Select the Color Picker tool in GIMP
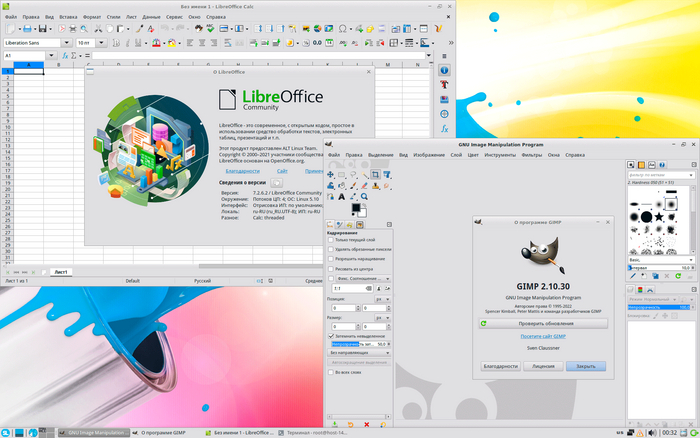This screenshot has width=700, height=438. [x=353, y=196]
